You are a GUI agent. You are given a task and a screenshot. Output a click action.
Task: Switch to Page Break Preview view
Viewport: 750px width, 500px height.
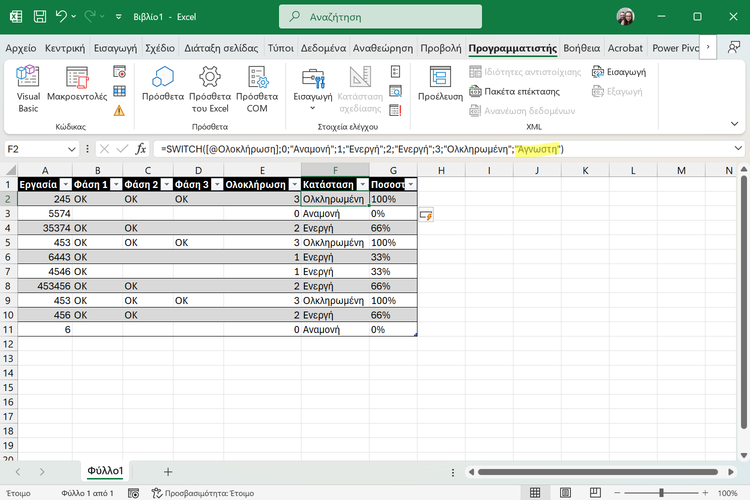tap(597, 493)
